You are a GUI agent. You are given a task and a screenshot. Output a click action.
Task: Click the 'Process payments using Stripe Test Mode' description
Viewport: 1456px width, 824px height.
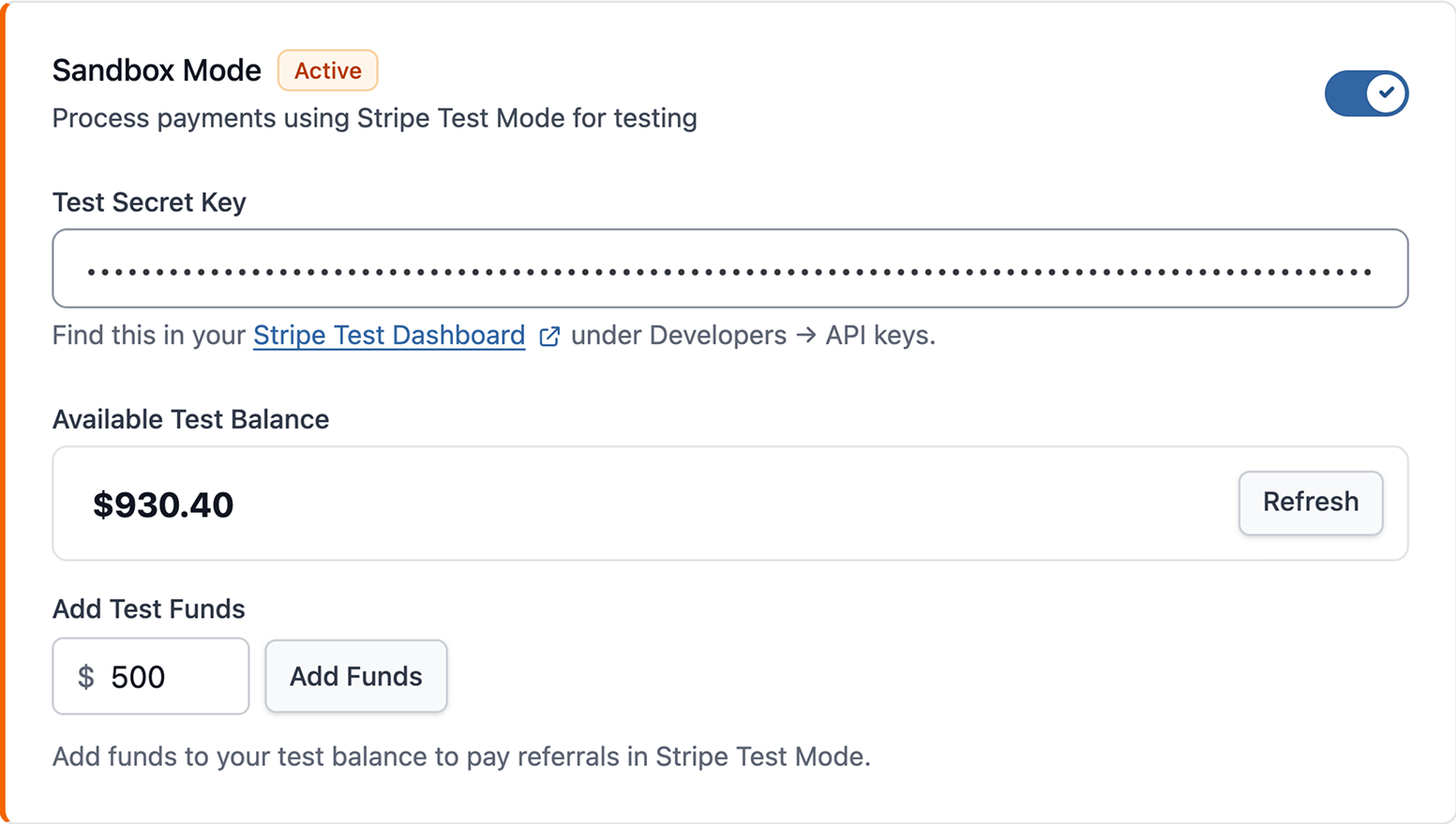[x=374, y=119]
